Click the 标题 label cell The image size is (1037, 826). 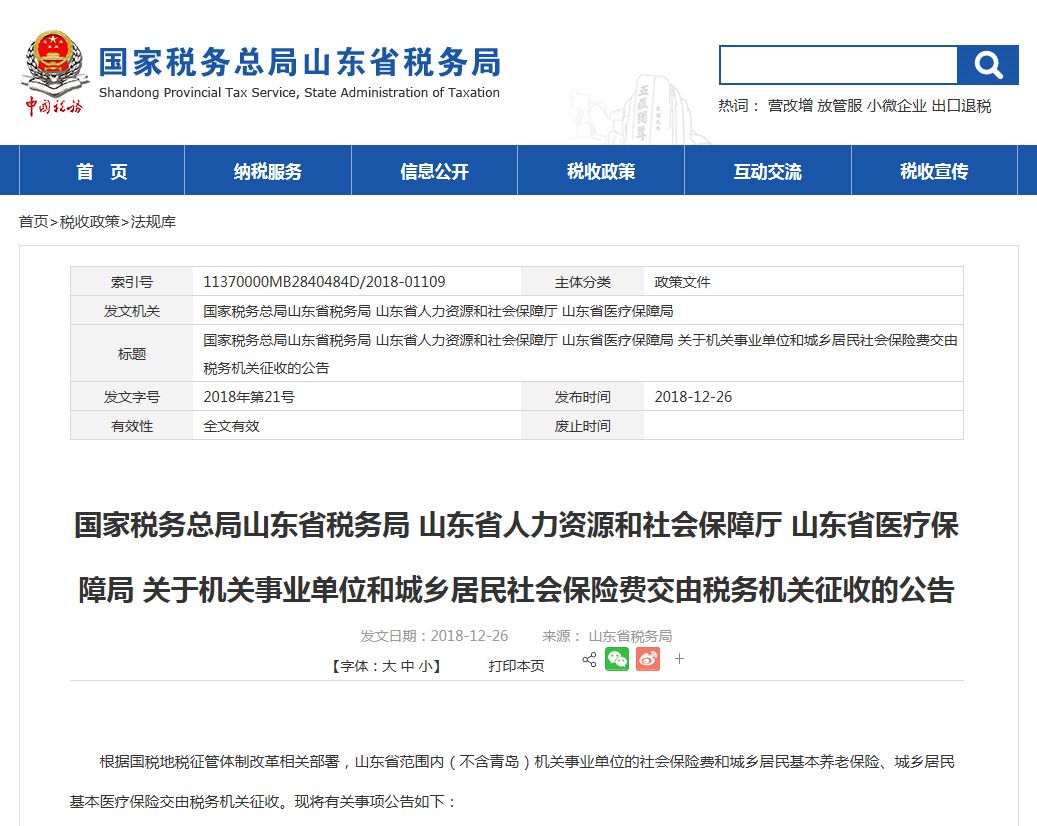(132, 354)
